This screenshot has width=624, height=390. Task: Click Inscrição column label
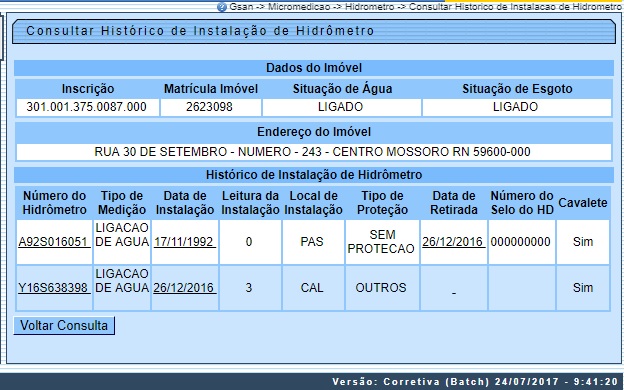click(88, 89)
